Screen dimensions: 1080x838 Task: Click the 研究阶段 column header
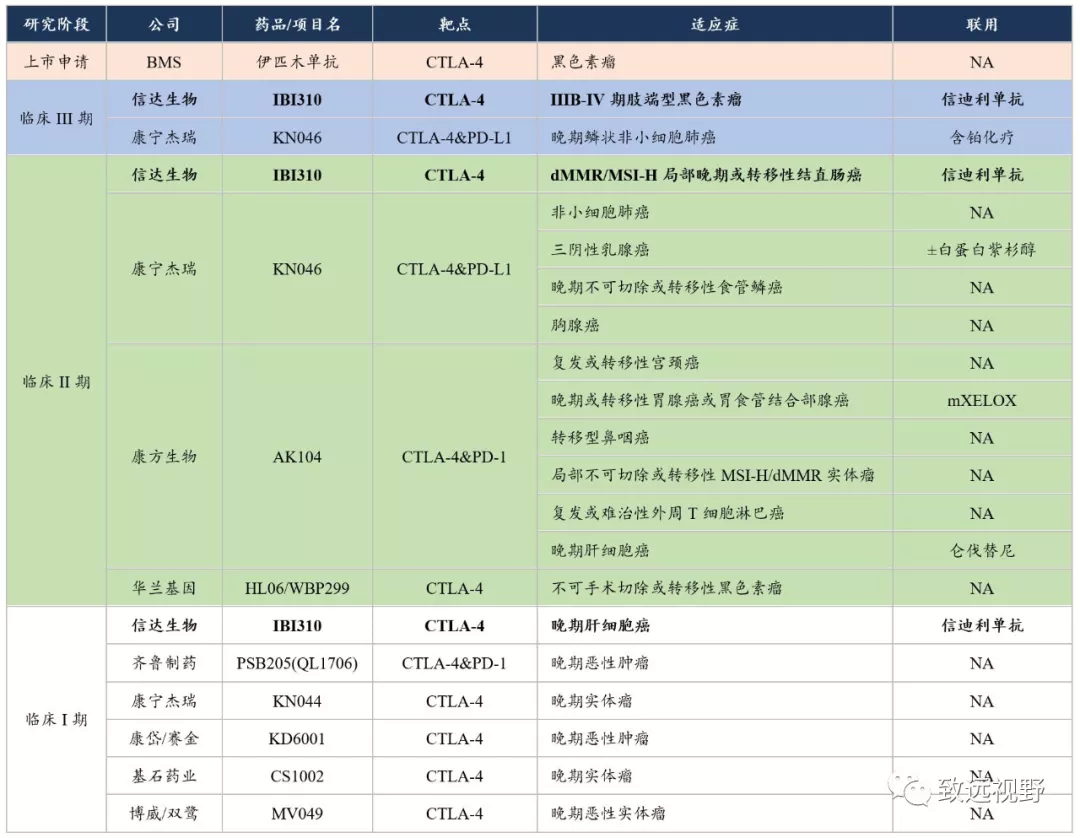click(x=56, y=25)
